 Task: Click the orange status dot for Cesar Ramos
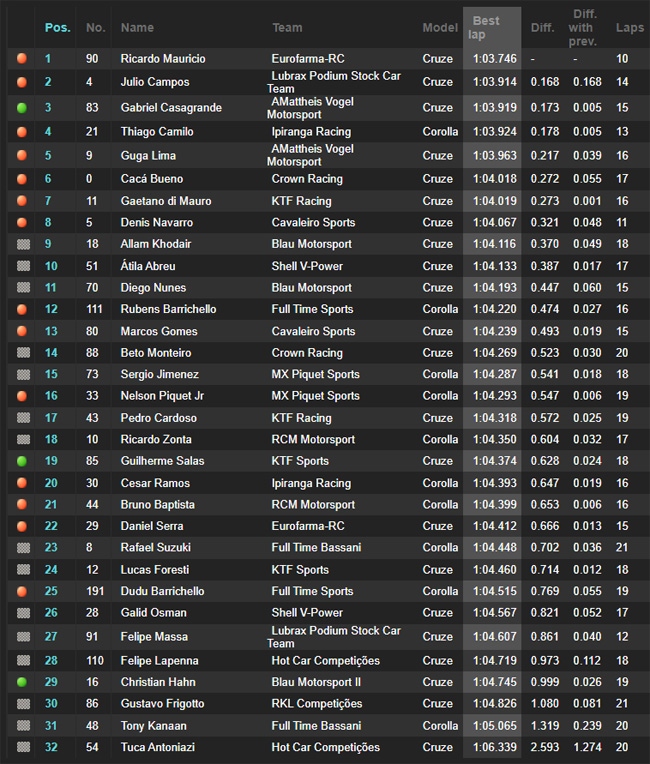22,483
